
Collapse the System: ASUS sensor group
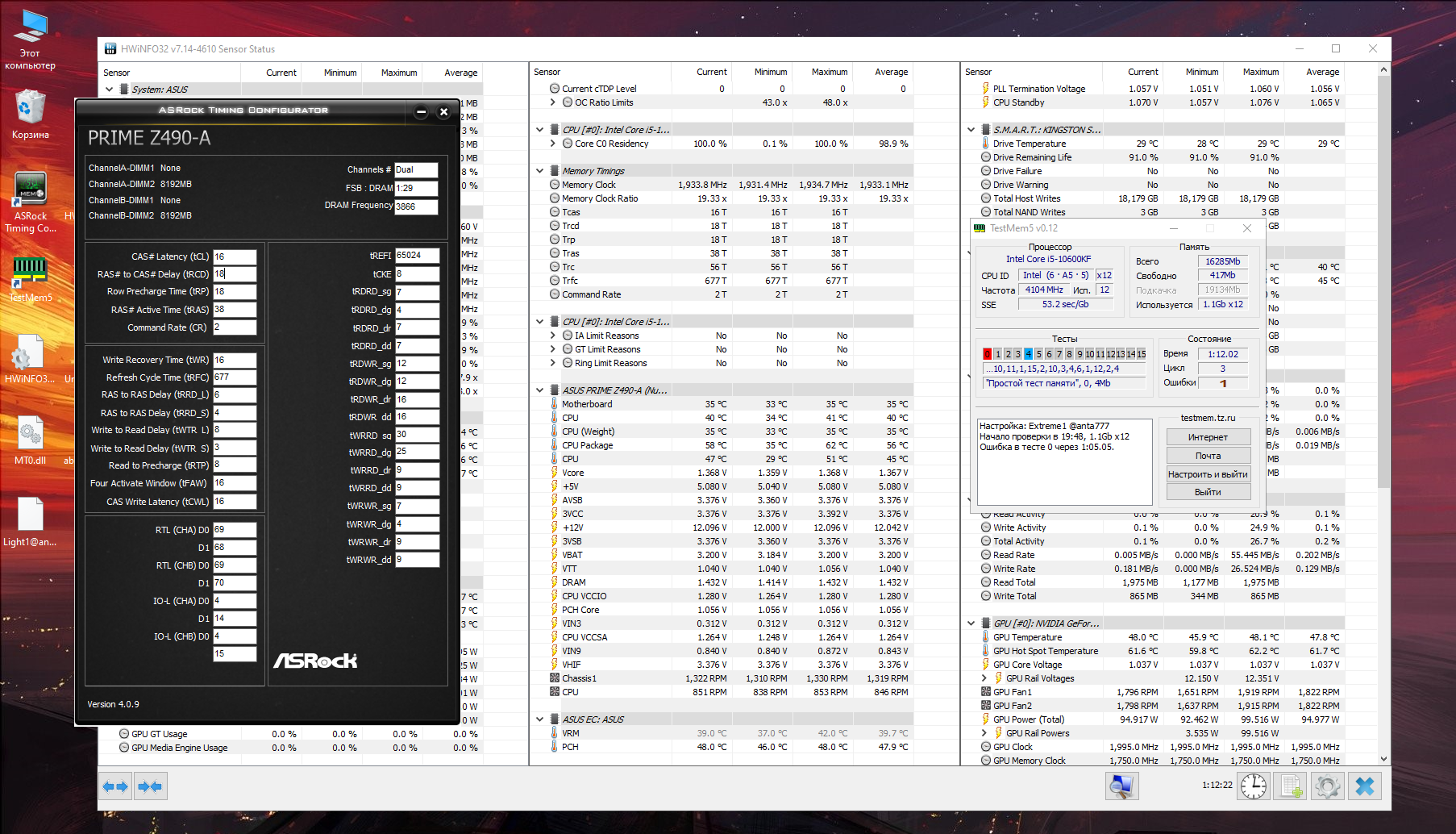tap(110, 90)
